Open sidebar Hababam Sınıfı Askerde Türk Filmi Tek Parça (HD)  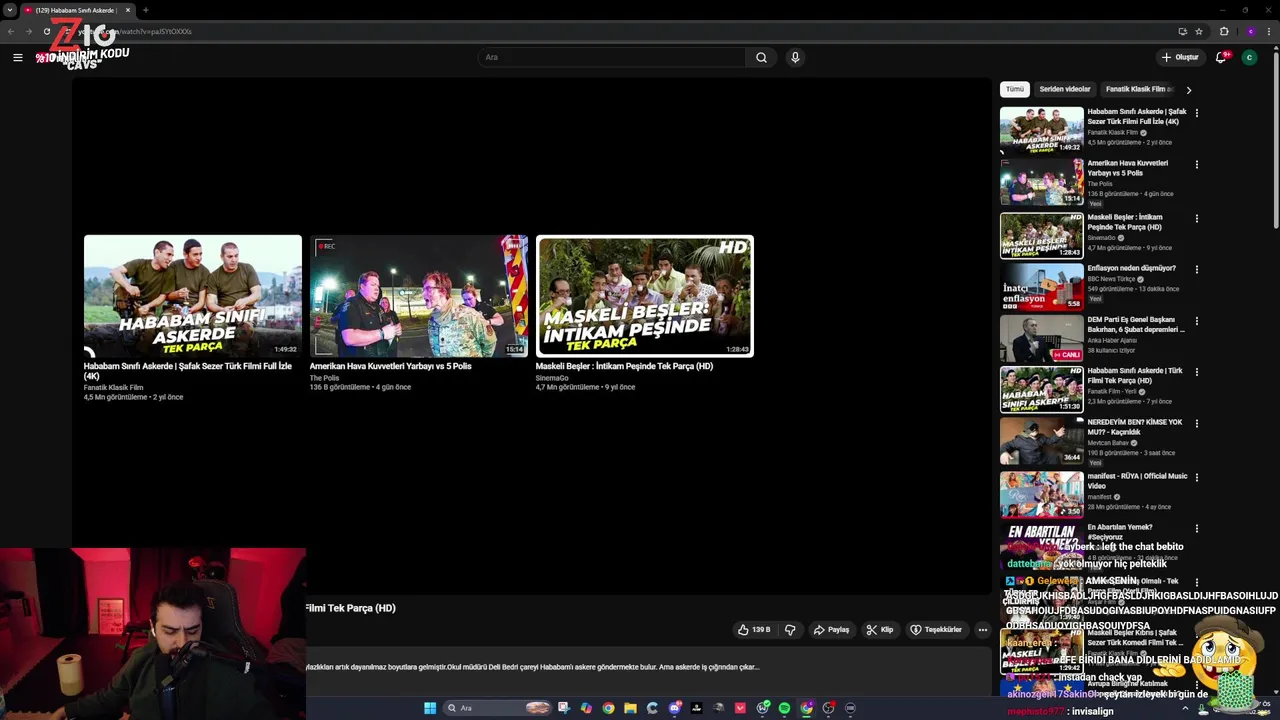[x=1134, y=376]
